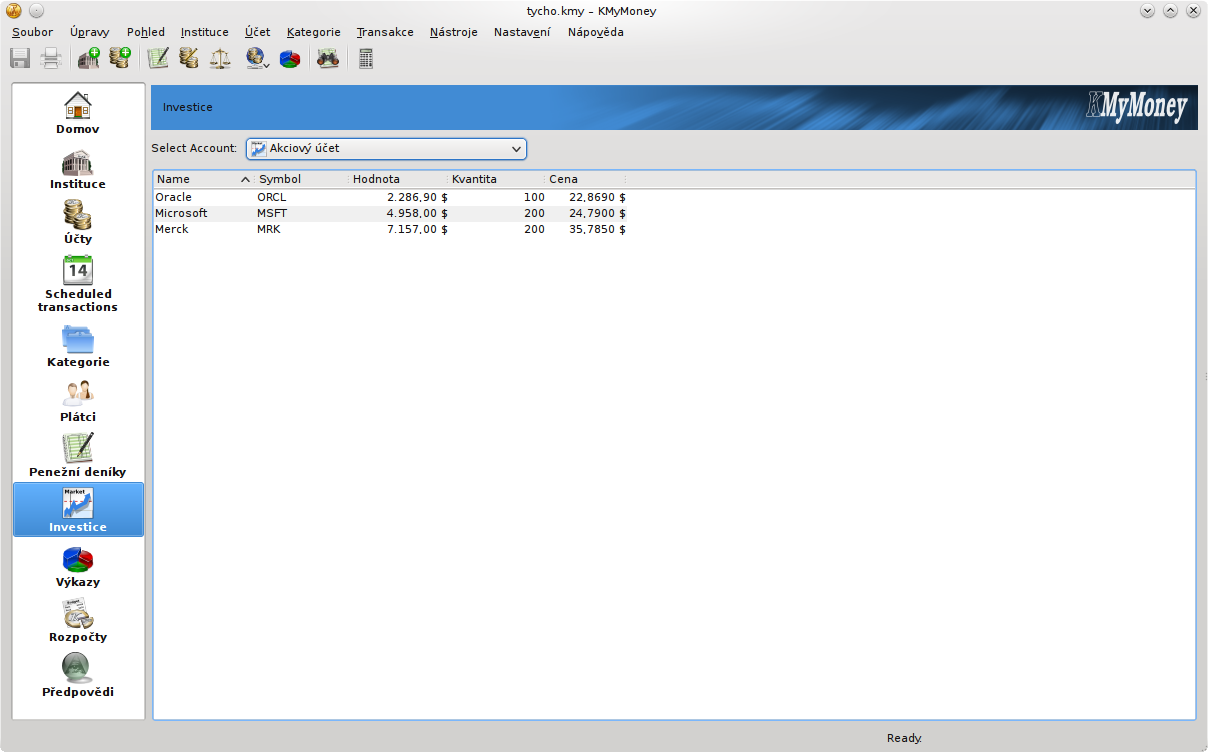Go to the Domov home view
Image resolution: width=1208 pixels, height=752 pixels.
(x=78, y=112)
